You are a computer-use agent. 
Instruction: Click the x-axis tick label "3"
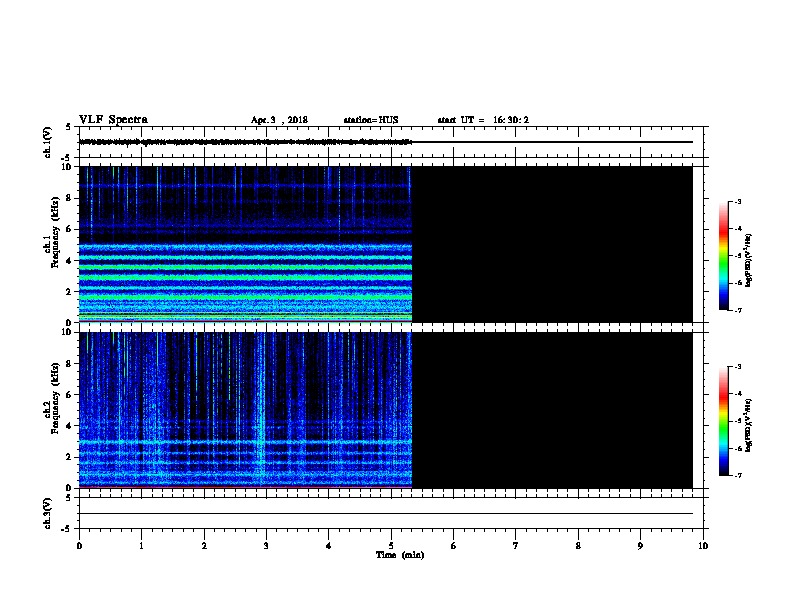point(266,546)
